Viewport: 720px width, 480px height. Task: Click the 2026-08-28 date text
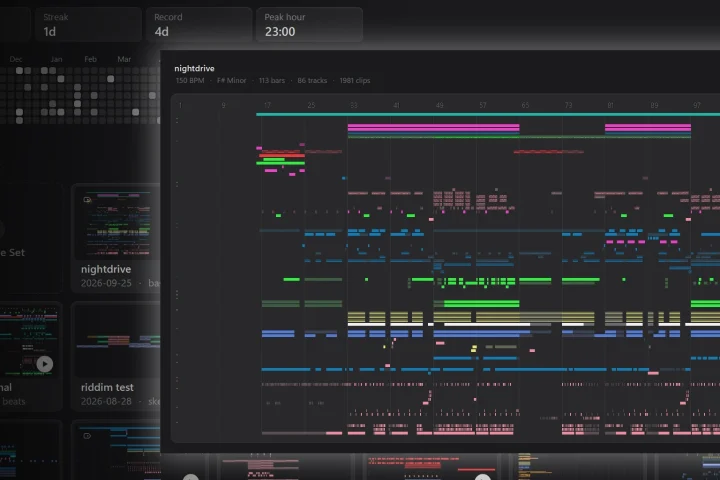click(x=106, y=401)
